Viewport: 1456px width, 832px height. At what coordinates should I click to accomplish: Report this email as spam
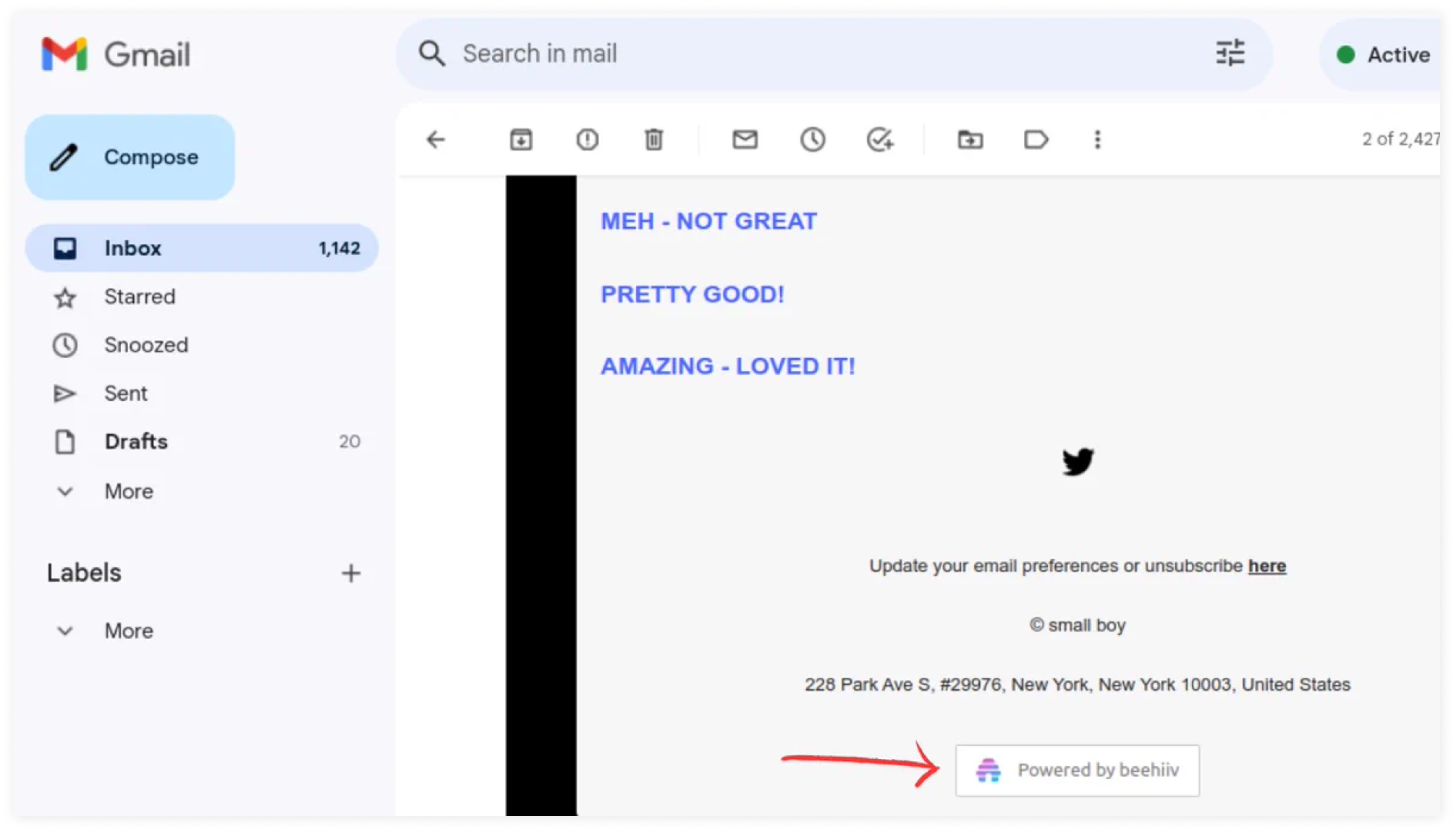click(587, 139)
